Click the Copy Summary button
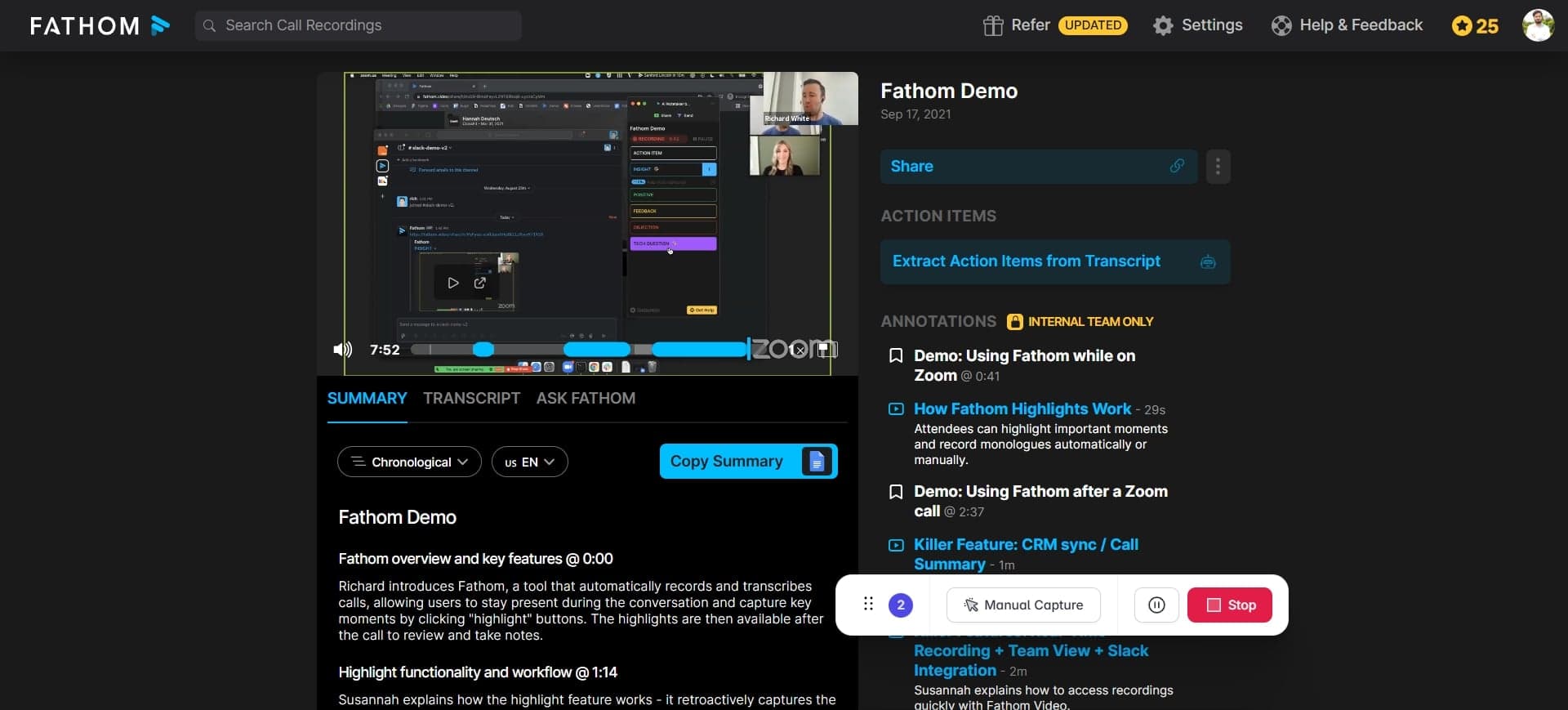 click(748, 462)
